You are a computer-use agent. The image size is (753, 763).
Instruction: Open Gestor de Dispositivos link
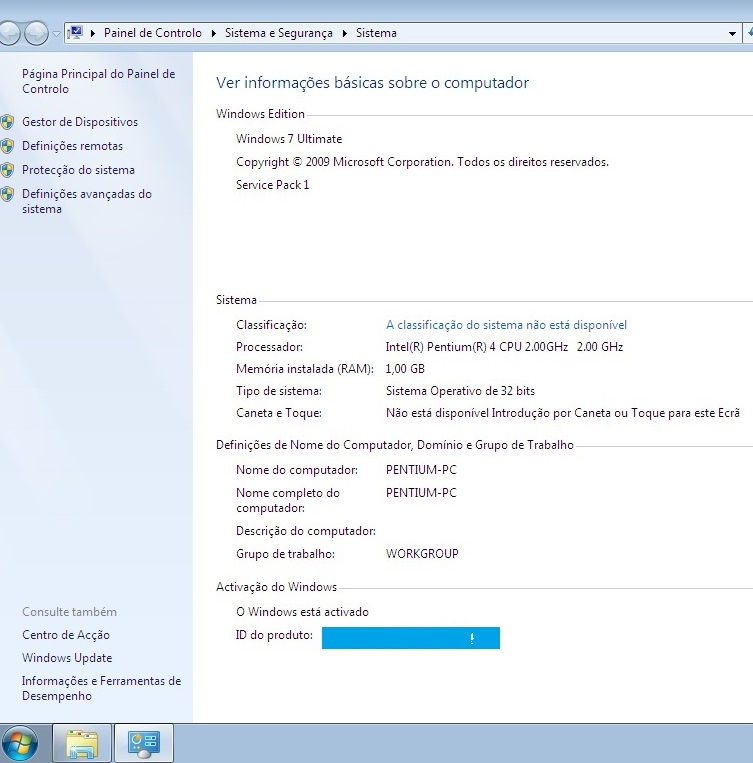(x=80, y=122)
